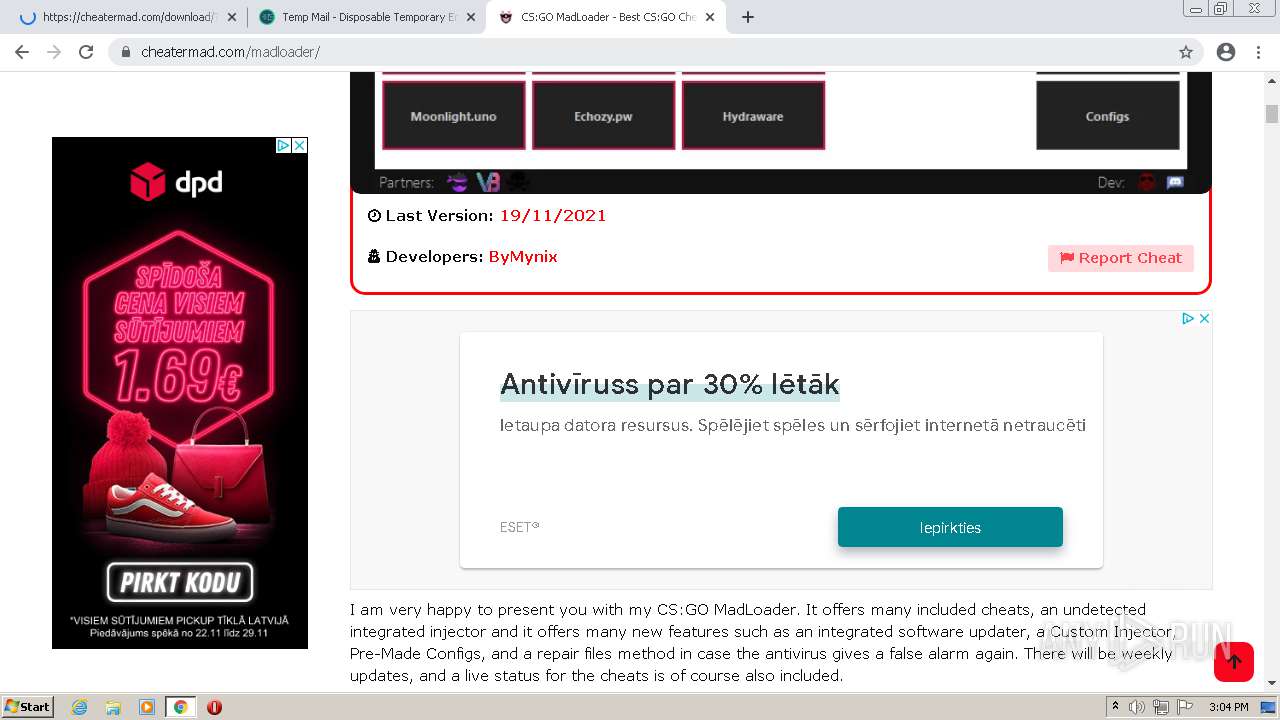Click the Configs tile
Viewport: 1280px width, 720px height.
point(1108,116)
